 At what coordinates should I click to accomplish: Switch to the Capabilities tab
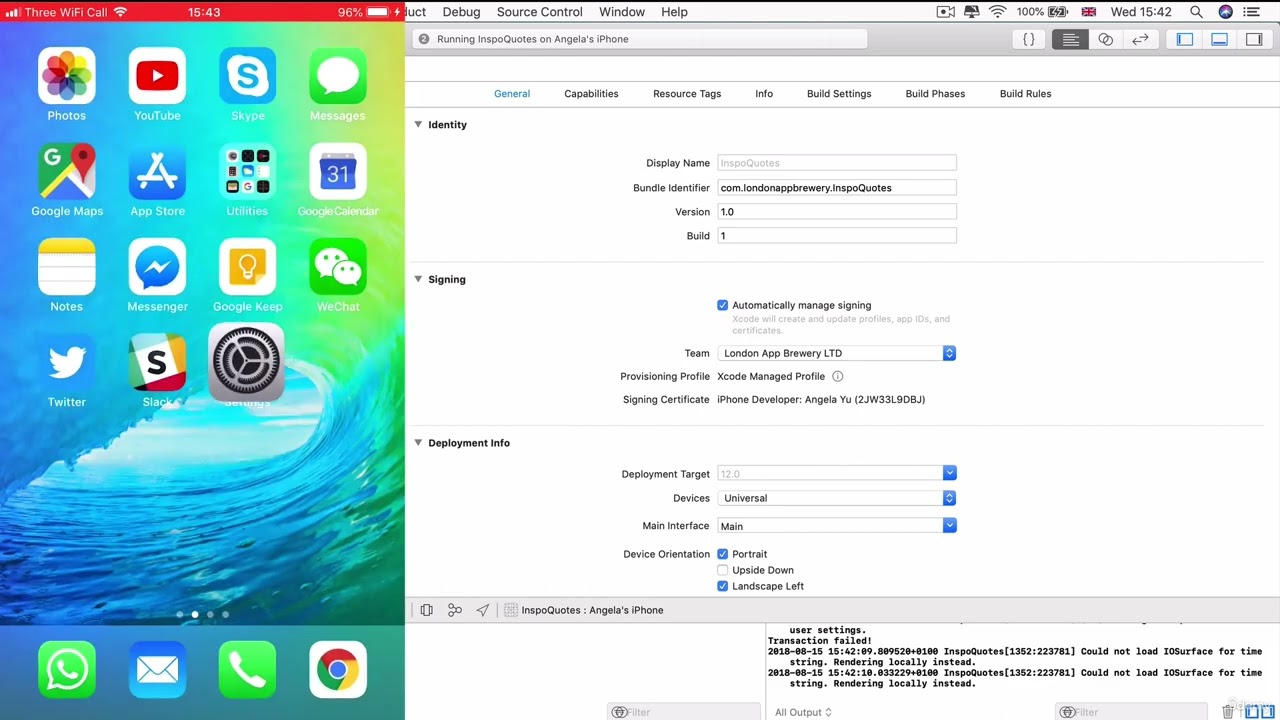tap(591, 94)
